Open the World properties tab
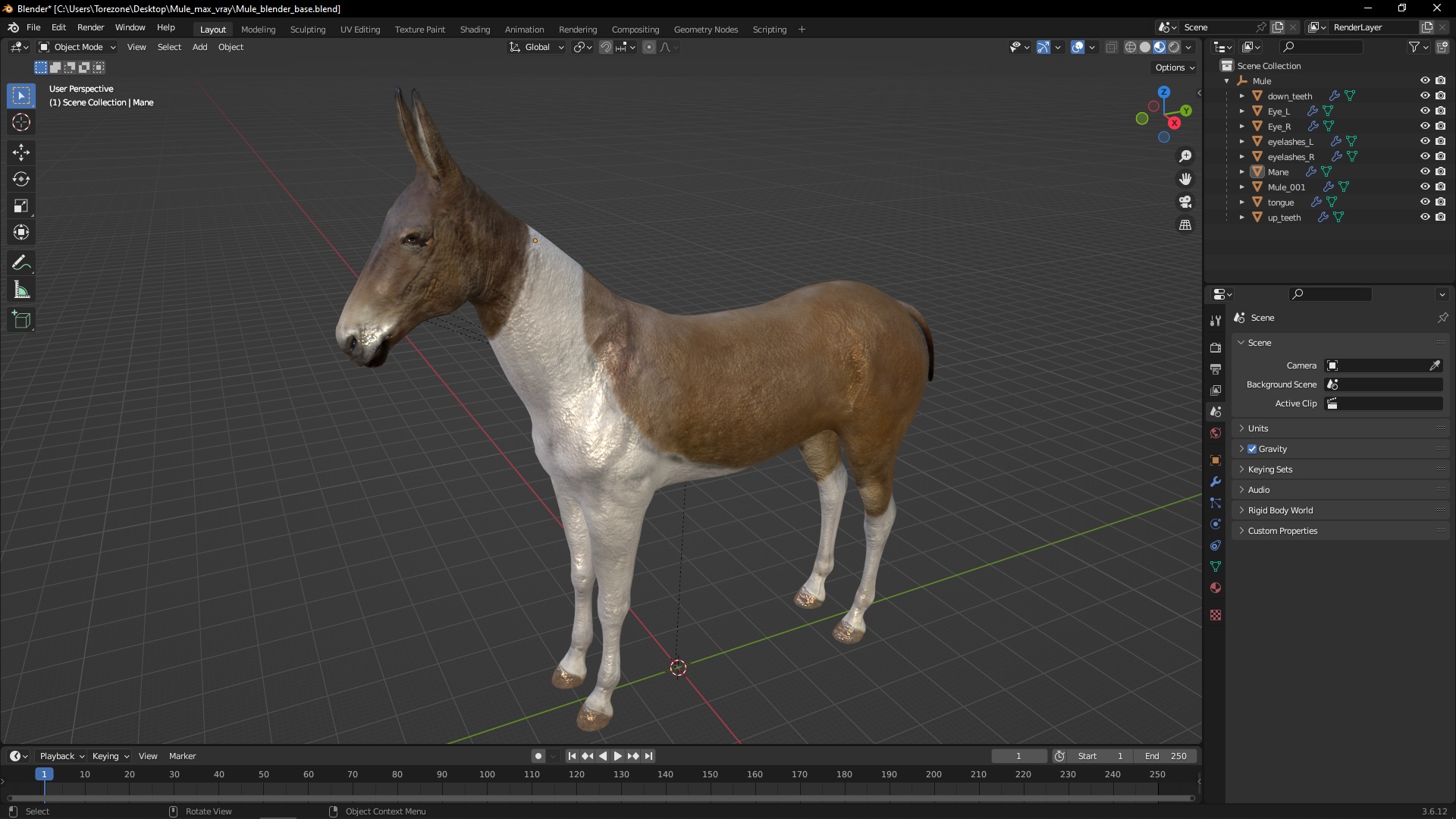Image resolution: width=1456 pixels, height=819 pixels. (1216, 433)
